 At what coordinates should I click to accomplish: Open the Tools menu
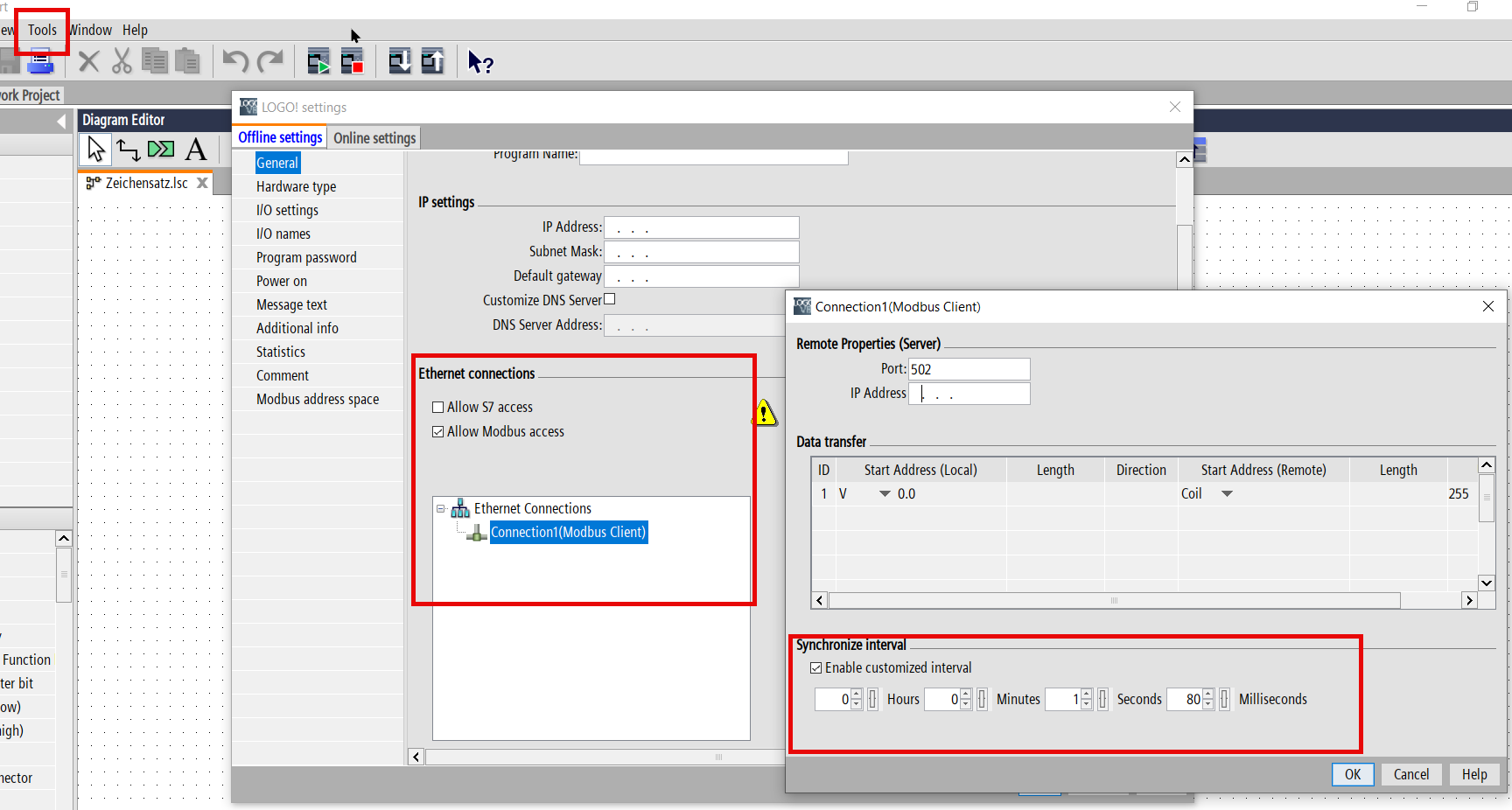point(42,30)
